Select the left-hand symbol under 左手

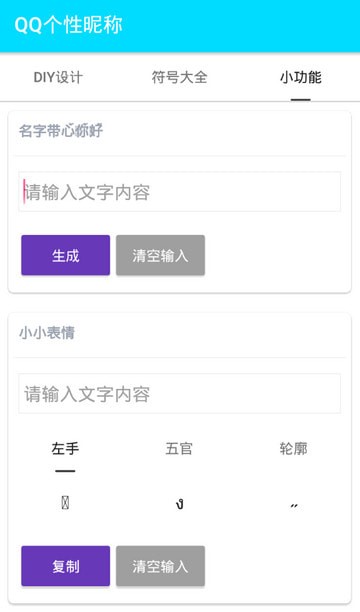click(x=65, y=503)
